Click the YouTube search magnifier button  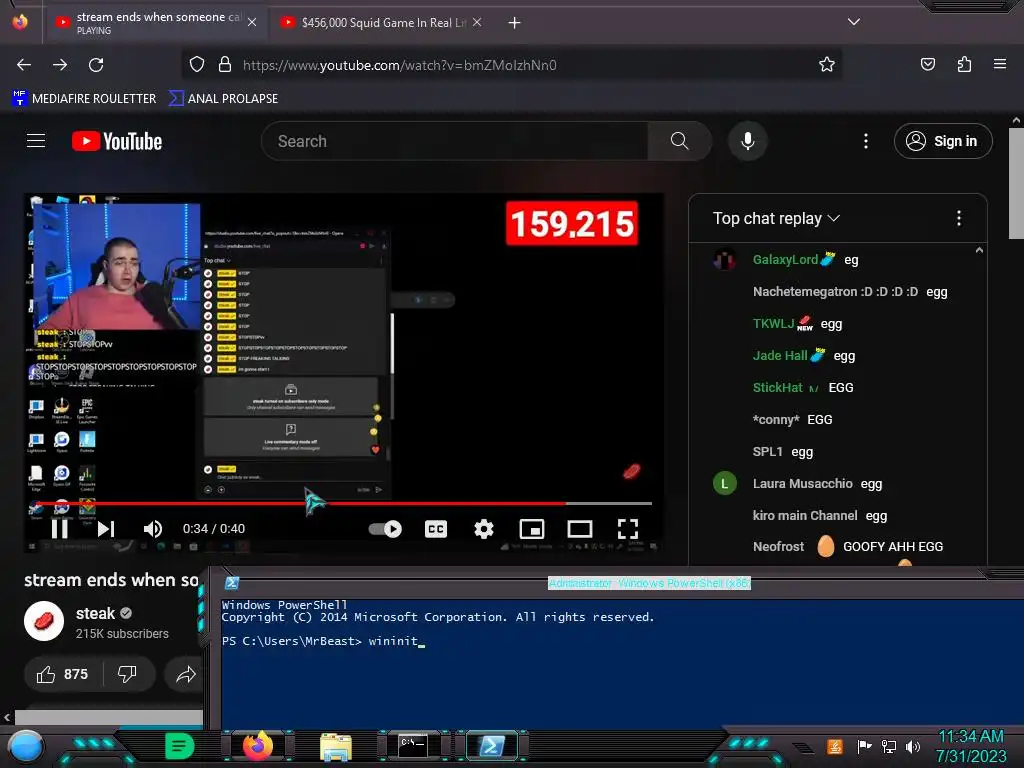click(679, 141)
